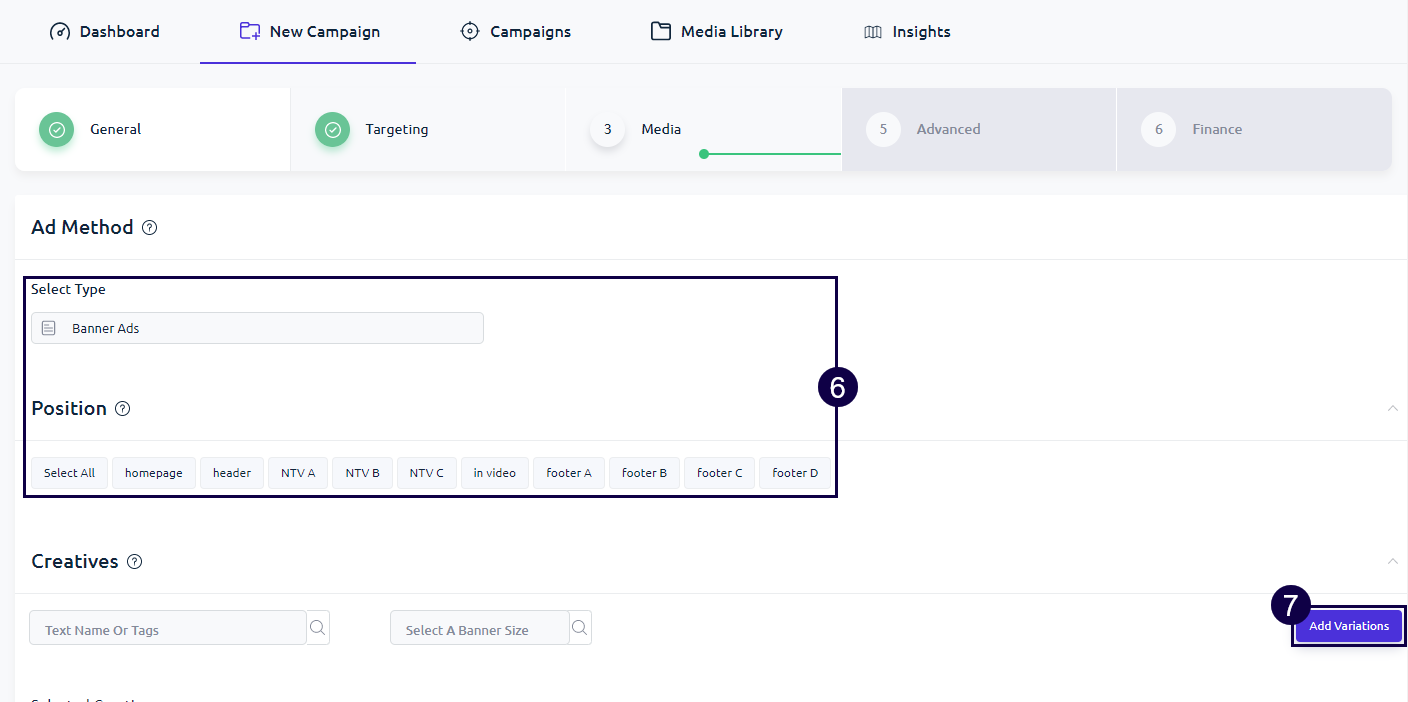Go to the Advanced step
1408x702 pixels.
point(947,130)
